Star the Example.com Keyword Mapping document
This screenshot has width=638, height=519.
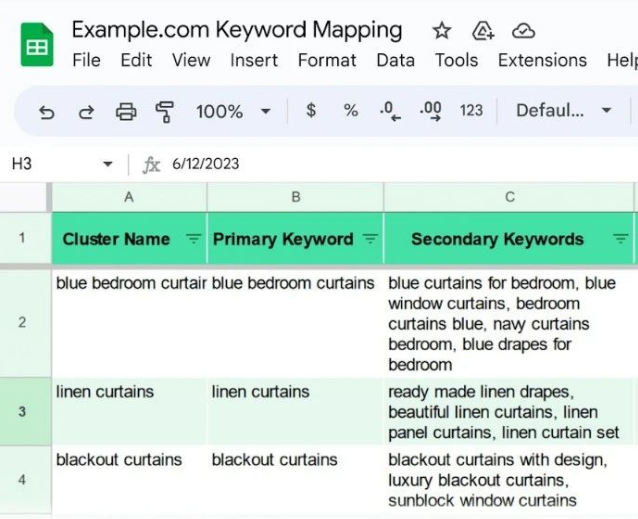click(441, 31)
